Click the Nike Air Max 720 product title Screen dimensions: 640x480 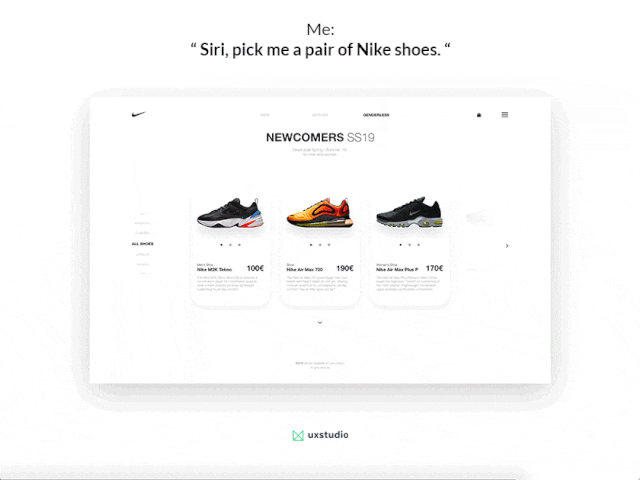(x=304, y=270)
